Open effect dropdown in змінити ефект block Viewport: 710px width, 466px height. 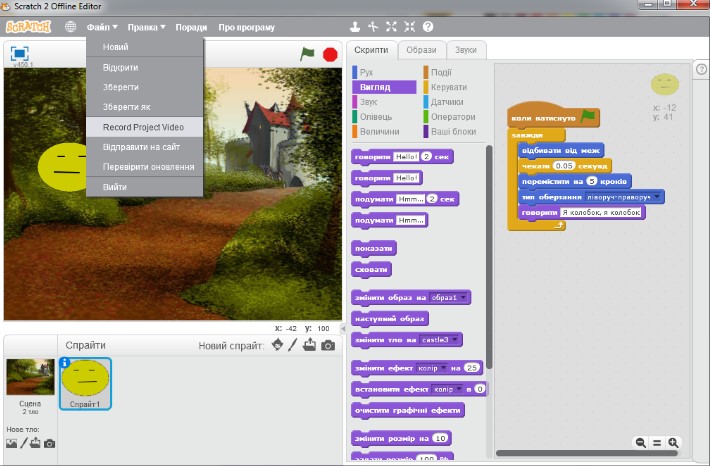(432, 368)
